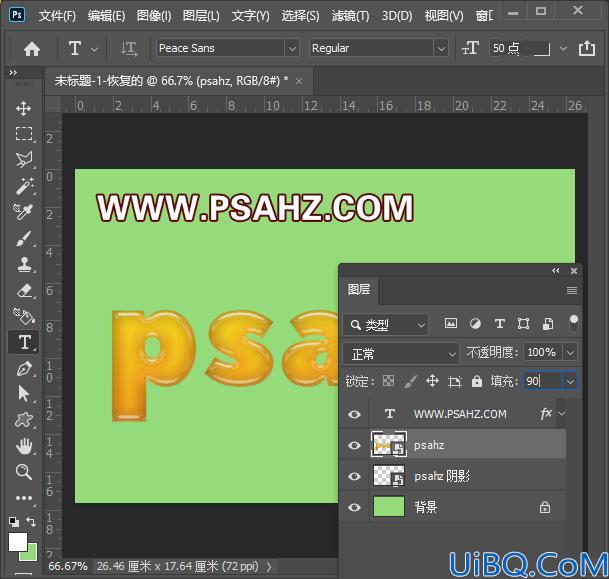Open the Edit Toolbar three-dots button
The width and height of the screenshot is (609, 579).
click(x=24, y=498)
